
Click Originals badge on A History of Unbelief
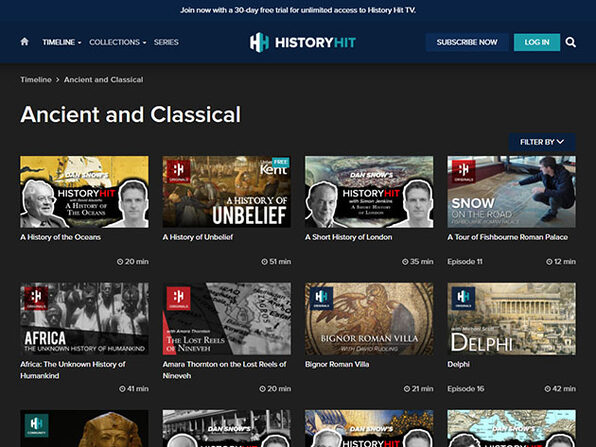[178, 171]
